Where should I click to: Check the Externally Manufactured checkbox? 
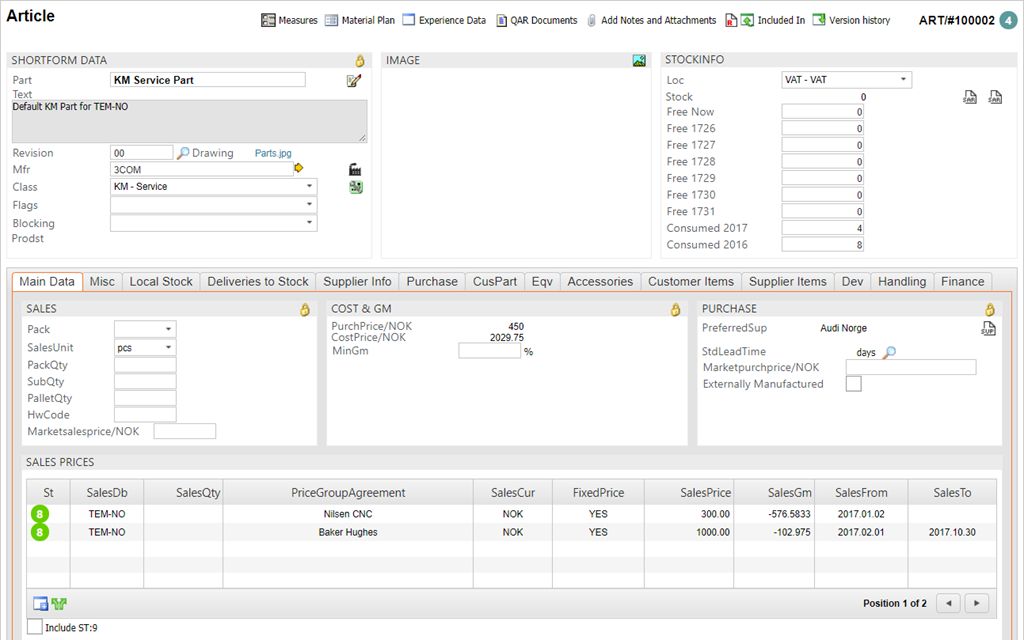(853, 384)
